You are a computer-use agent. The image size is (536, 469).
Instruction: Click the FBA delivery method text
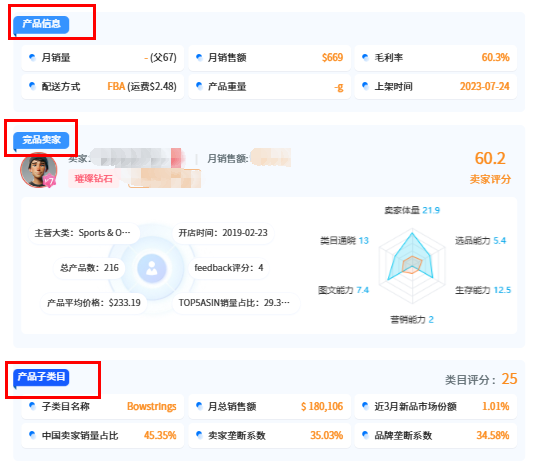[116, 86]
